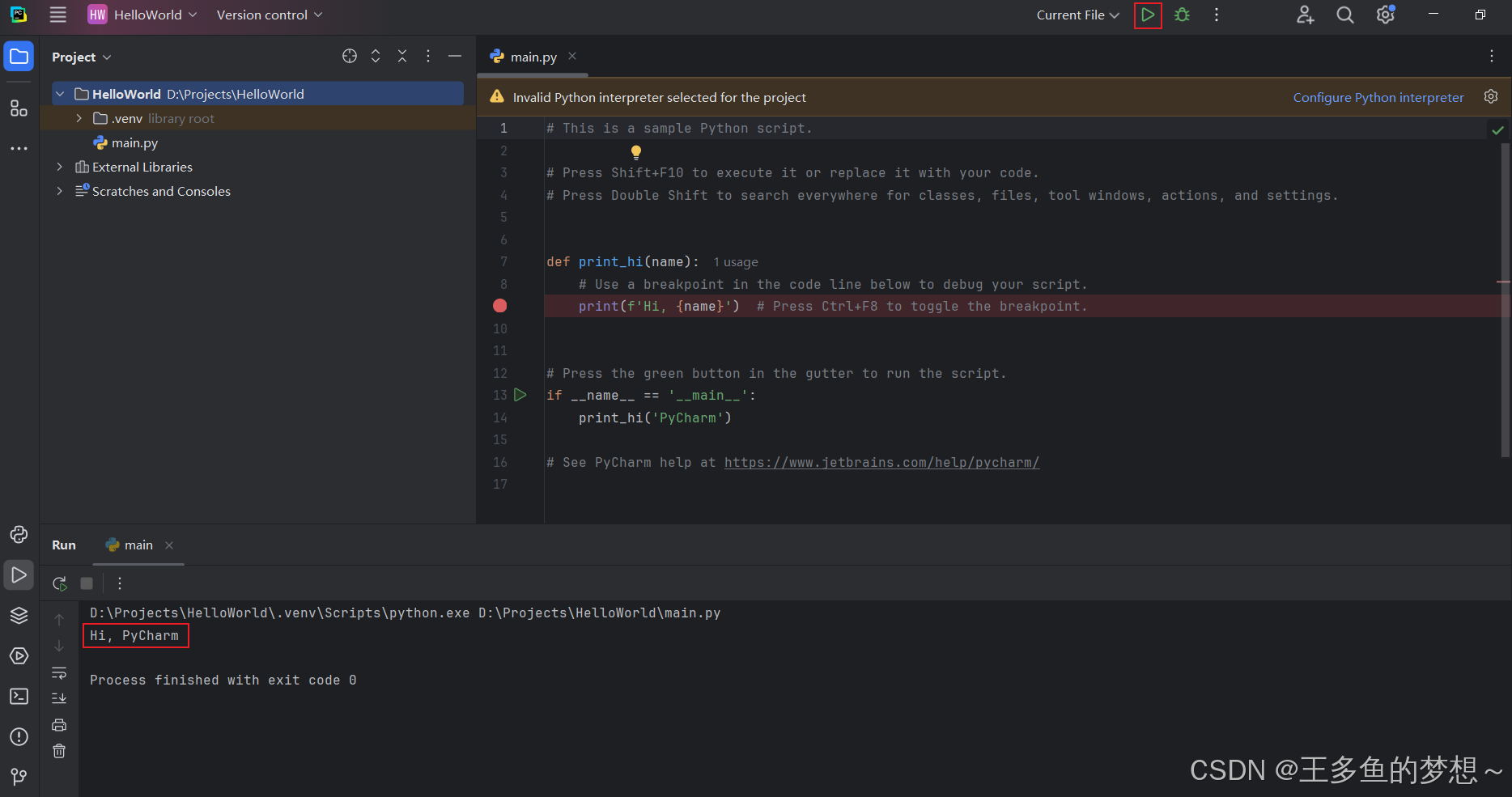Open the Git version control tool window
Image resolution: width=1512 pixels, height=797 pixels.
pyautogui.click(x=19, y=778)
